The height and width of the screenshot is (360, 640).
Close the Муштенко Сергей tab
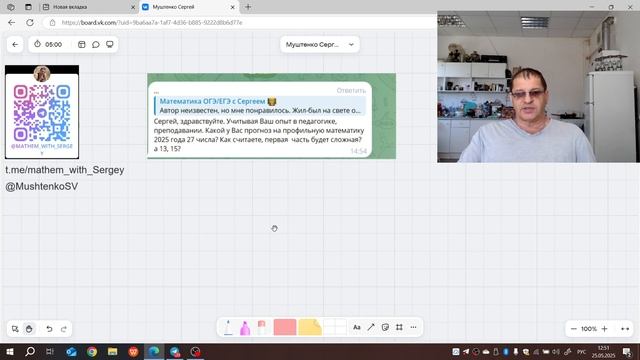232,7
